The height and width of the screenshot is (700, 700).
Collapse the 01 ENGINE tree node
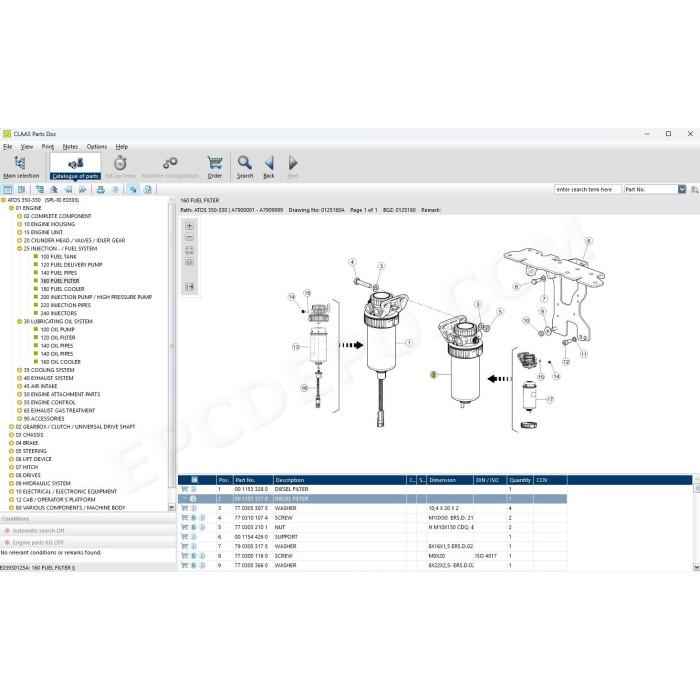pos(12,208)
